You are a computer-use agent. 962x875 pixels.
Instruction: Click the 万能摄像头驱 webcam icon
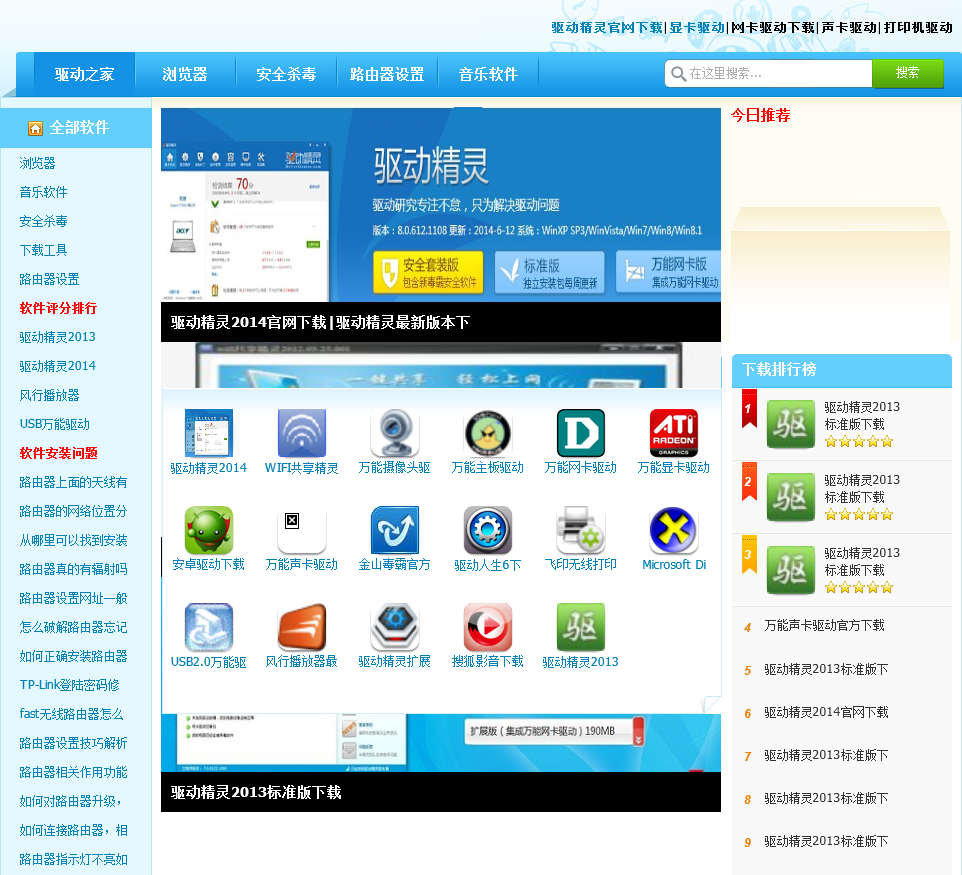(x=394, y=433)
